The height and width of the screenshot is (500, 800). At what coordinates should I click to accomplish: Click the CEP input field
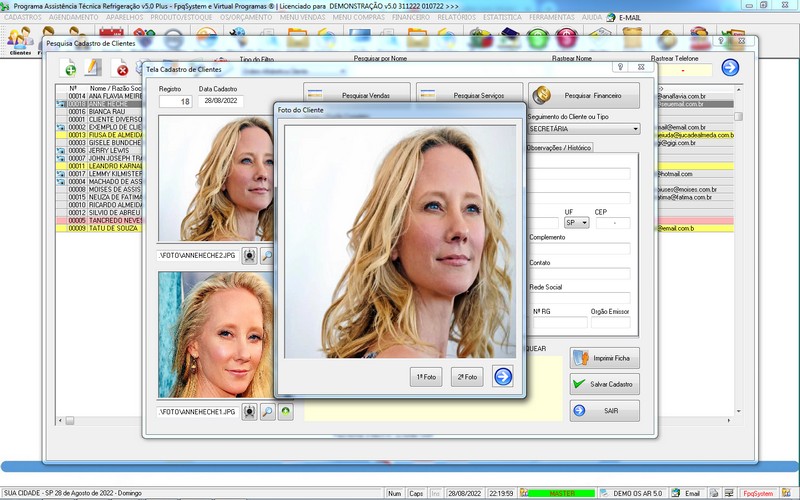click(613, 223)
